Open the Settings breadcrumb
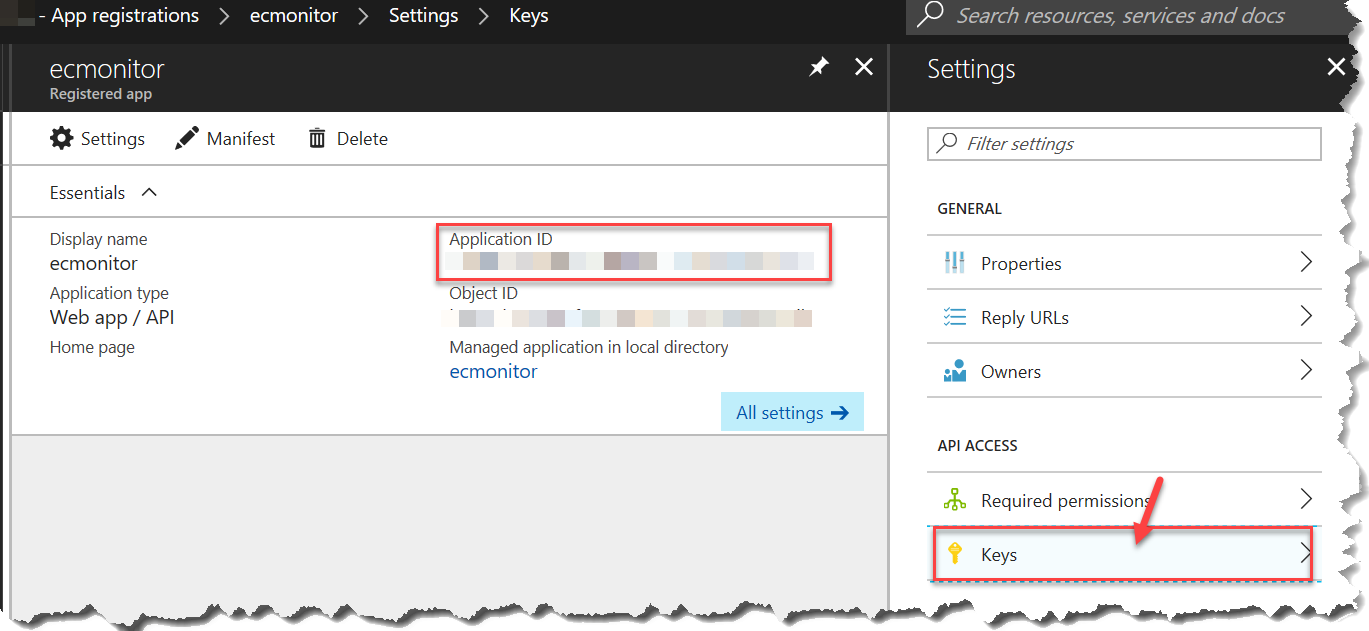The image size is (1369, 631). pos(423,16)
